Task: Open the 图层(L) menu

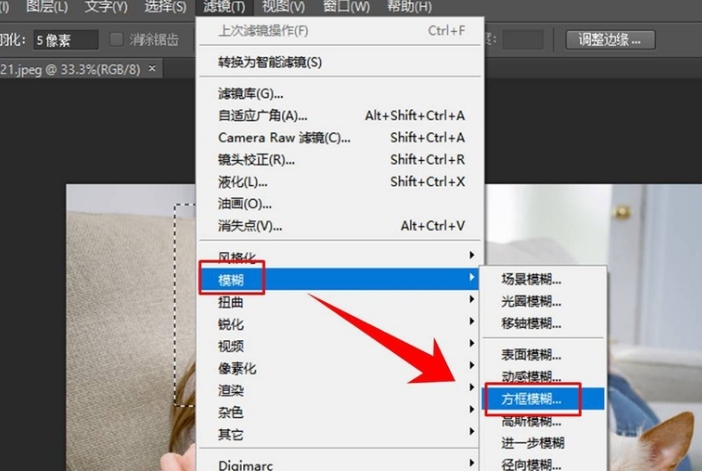Action: pyautogui.click(x=47, y=6)
